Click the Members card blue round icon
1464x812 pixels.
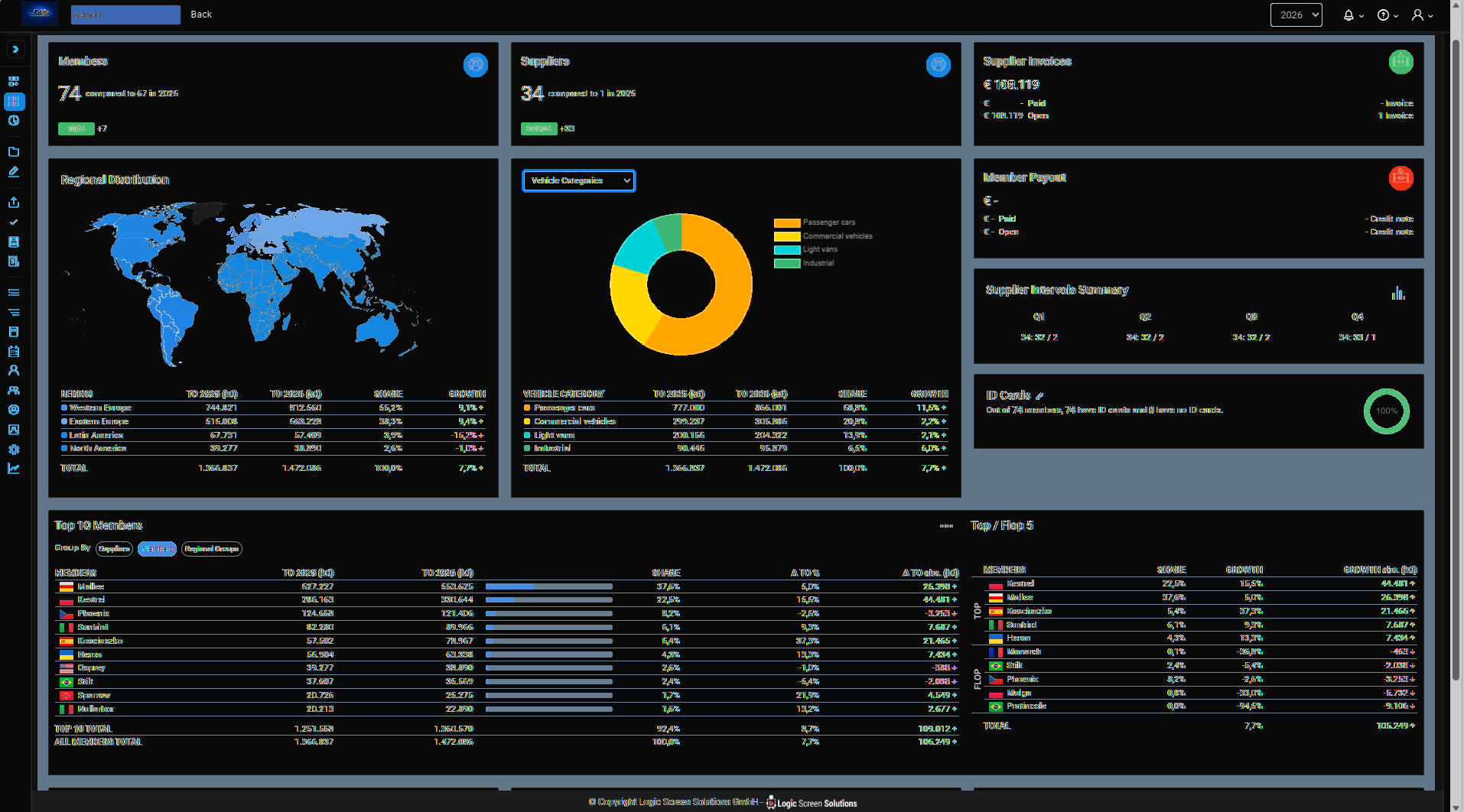475,65
